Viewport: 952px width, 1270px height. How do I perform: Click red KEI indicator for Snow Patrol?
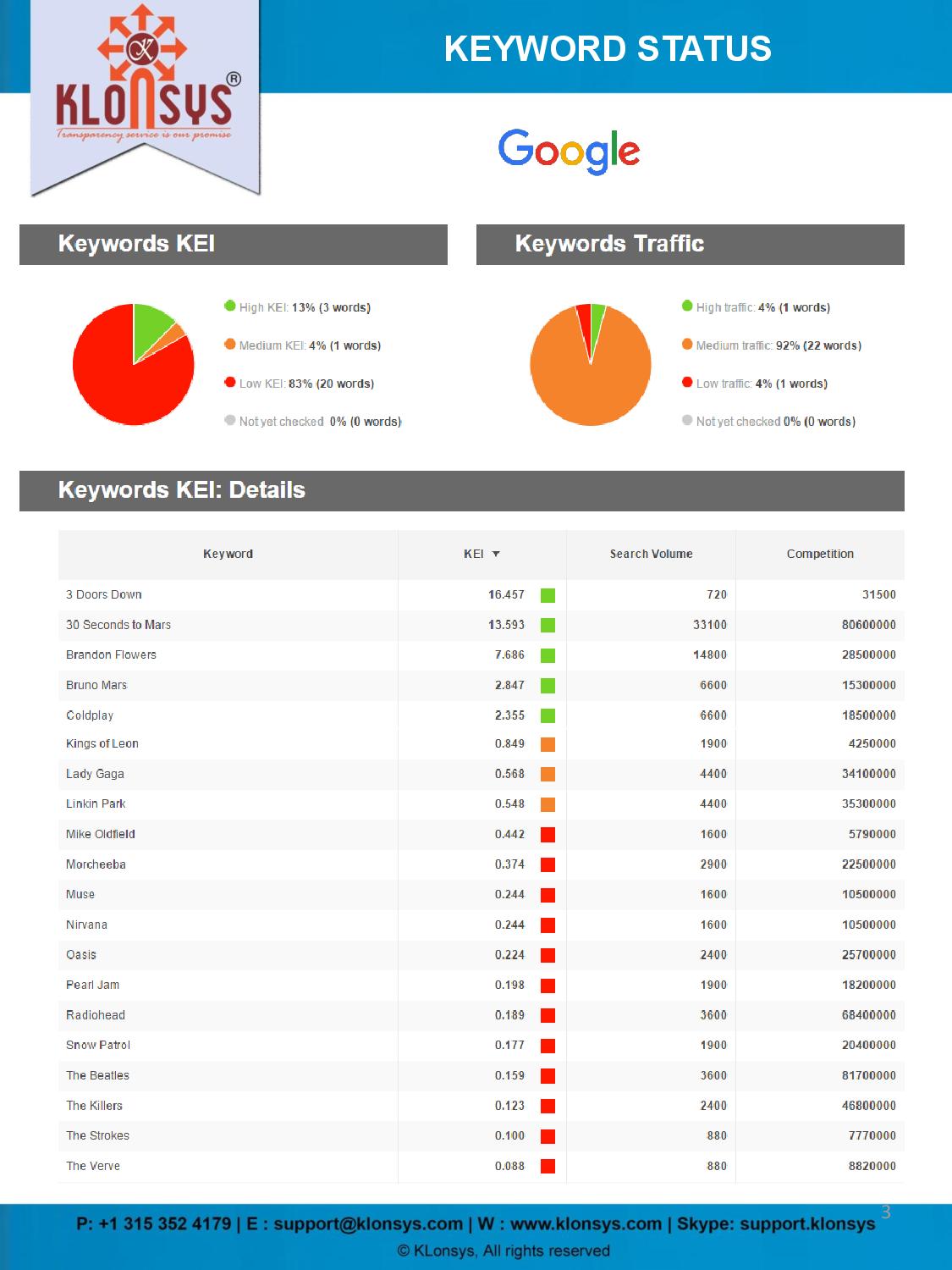pyautogui.click(x=548, y=1046)
